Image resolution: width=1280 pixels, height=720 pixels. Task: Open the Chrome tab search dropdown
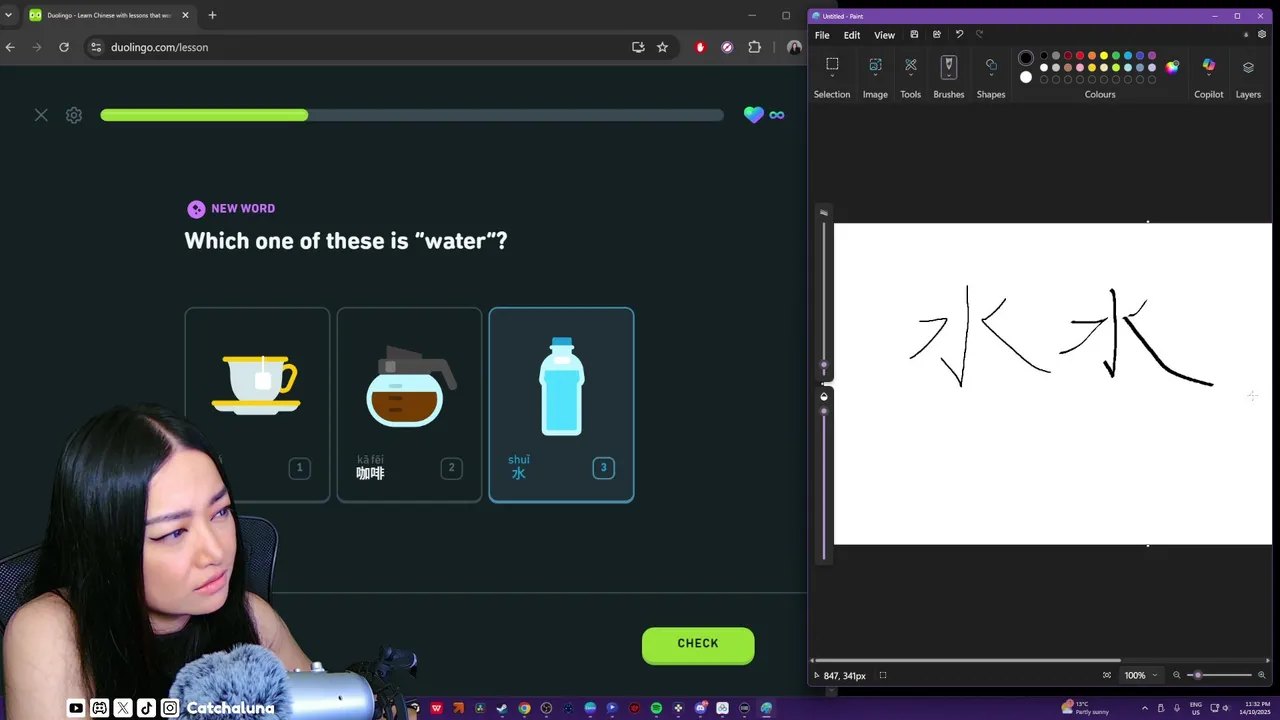[8, 15]
